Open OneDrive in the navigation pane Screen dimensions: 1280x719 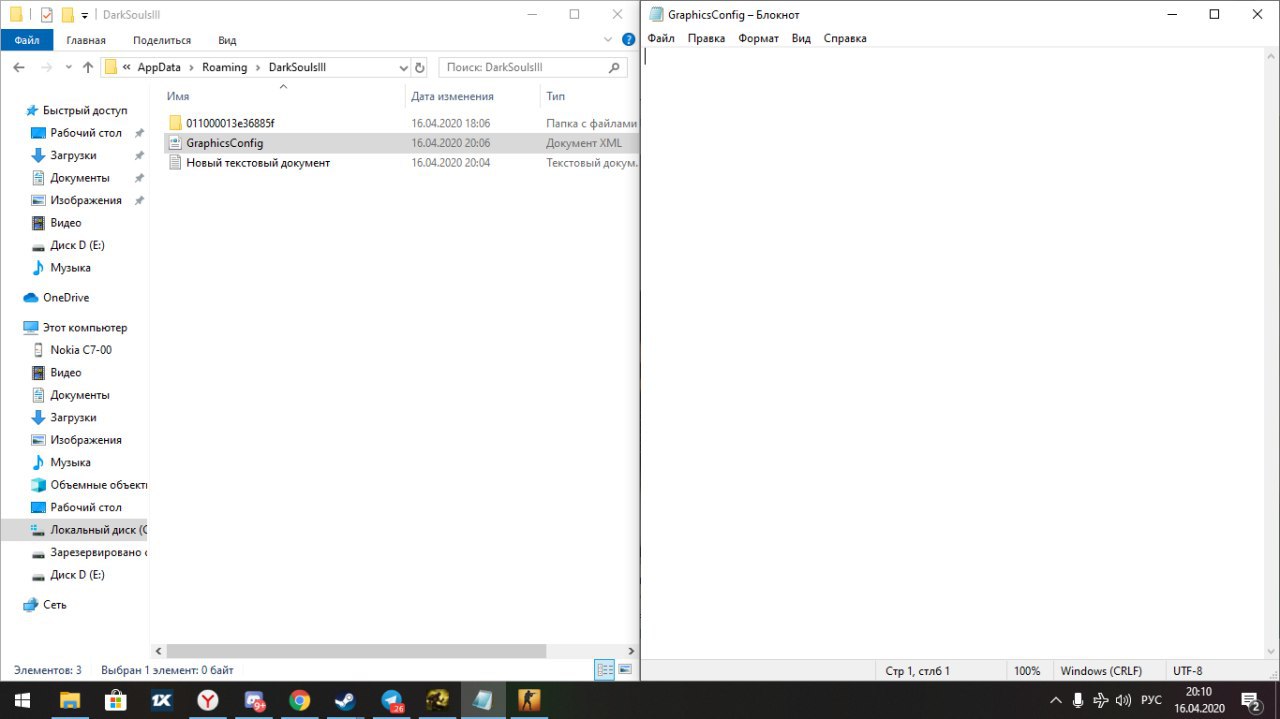[x=66, y=298]
